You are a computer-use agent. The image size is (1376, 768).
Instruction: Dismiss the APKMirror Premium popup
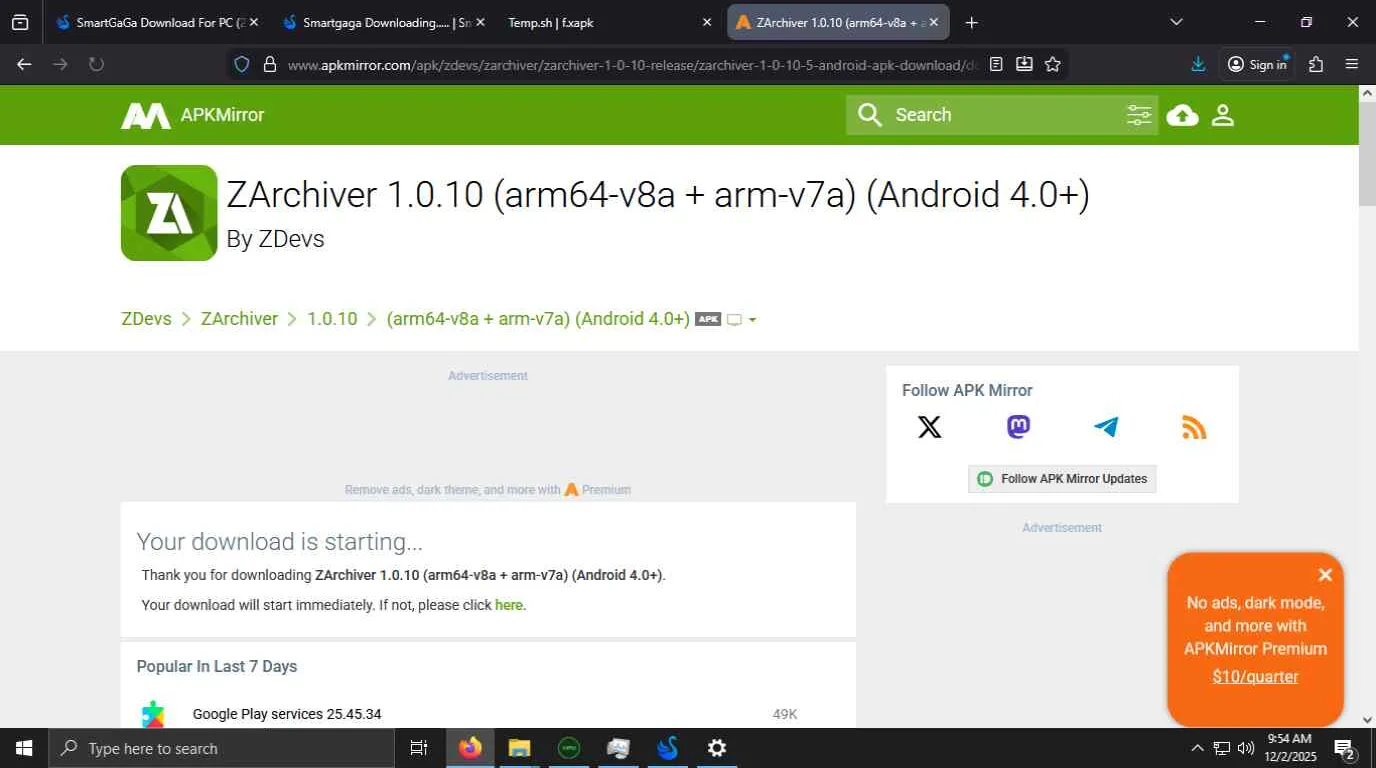pyautogui.click(x=1325, y=575)
